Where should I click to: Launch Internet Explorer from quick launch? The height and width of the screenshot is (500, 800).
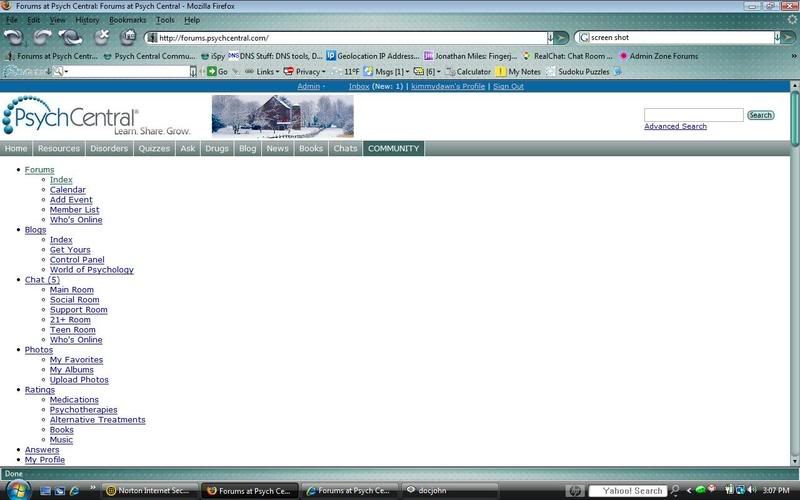click(x=74, y=491)
